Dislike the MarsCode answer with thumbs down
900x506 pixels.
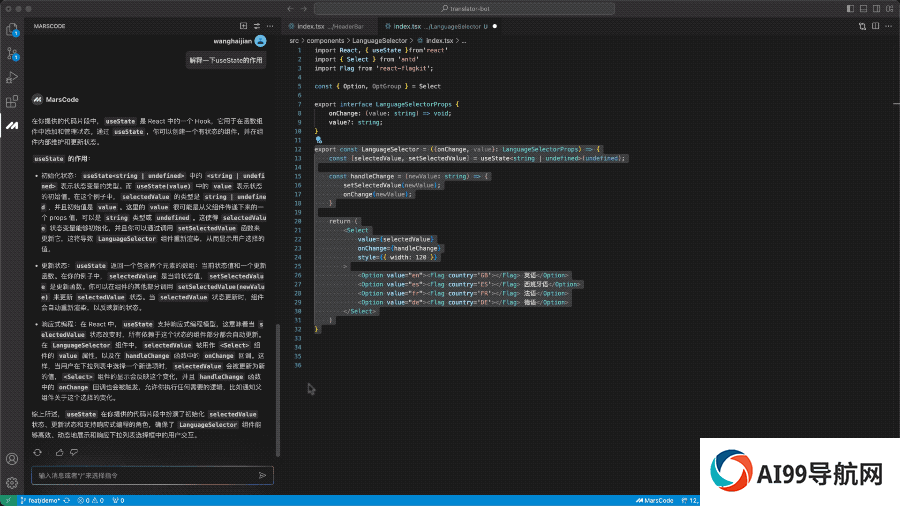pos(74,452)
